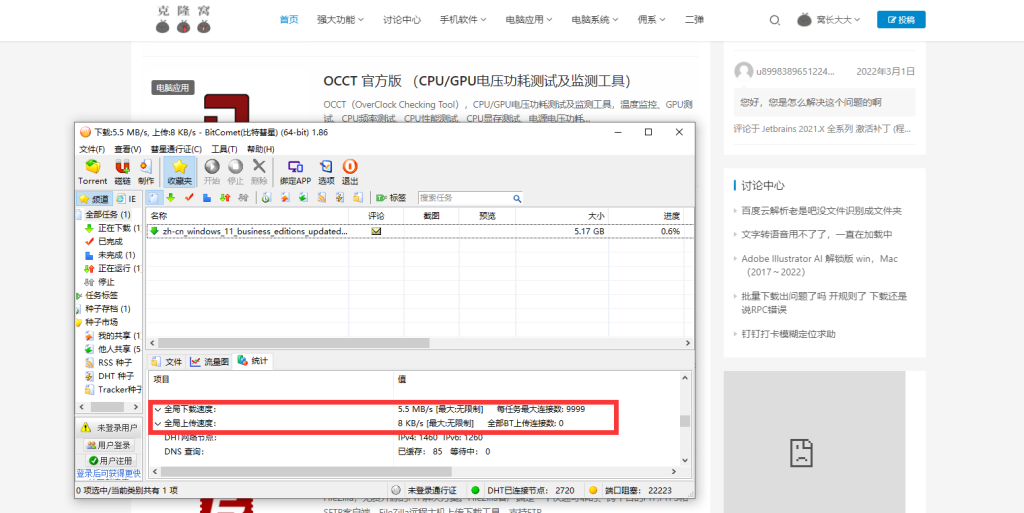
Task: Click the 用户注册 button
Action: pyautogui.click(x=109, y=460)
